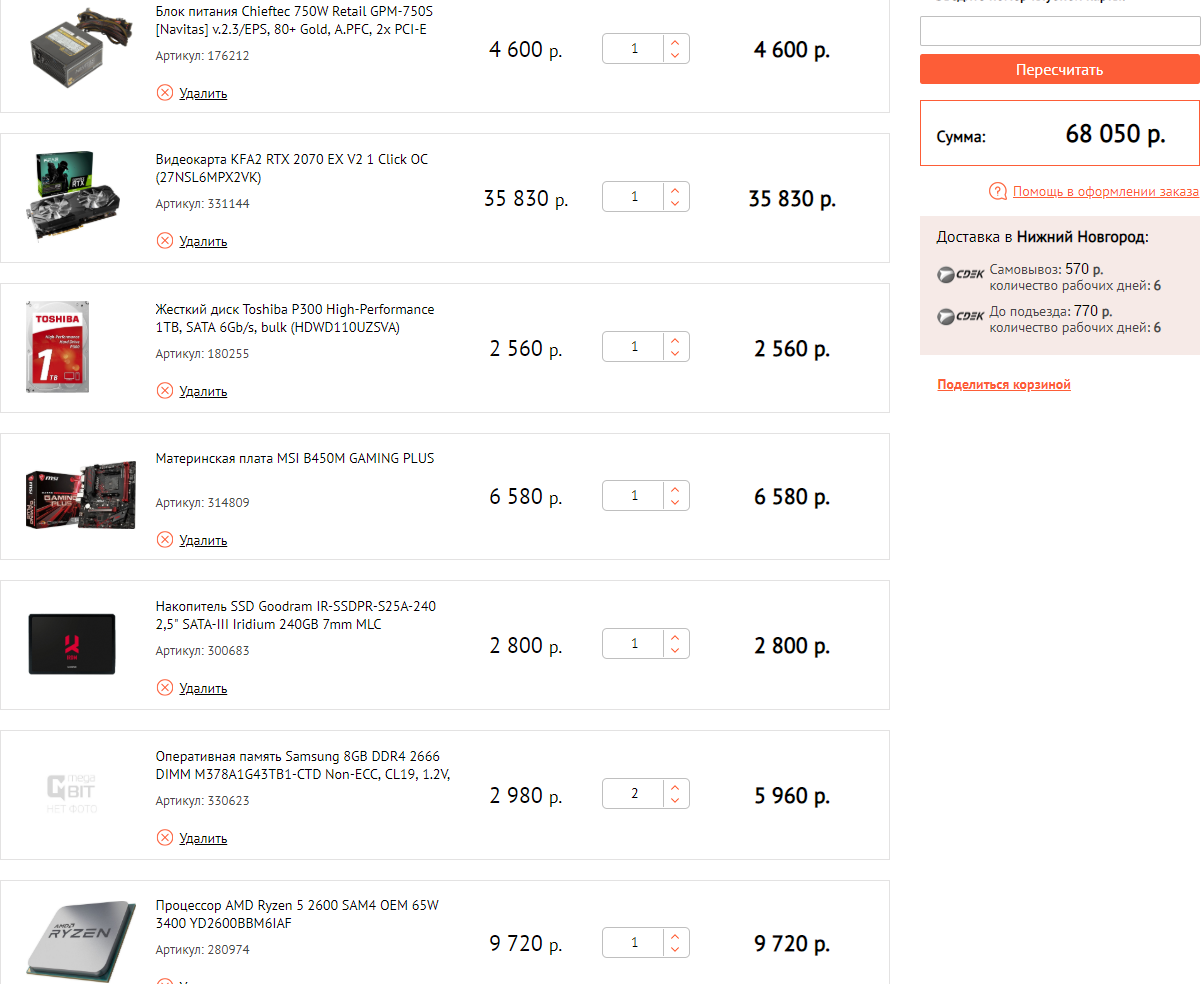Click delete icon for Chieftec power supply
The width and height of the screenshot is (1202, 984).
[x=165, y=93]
